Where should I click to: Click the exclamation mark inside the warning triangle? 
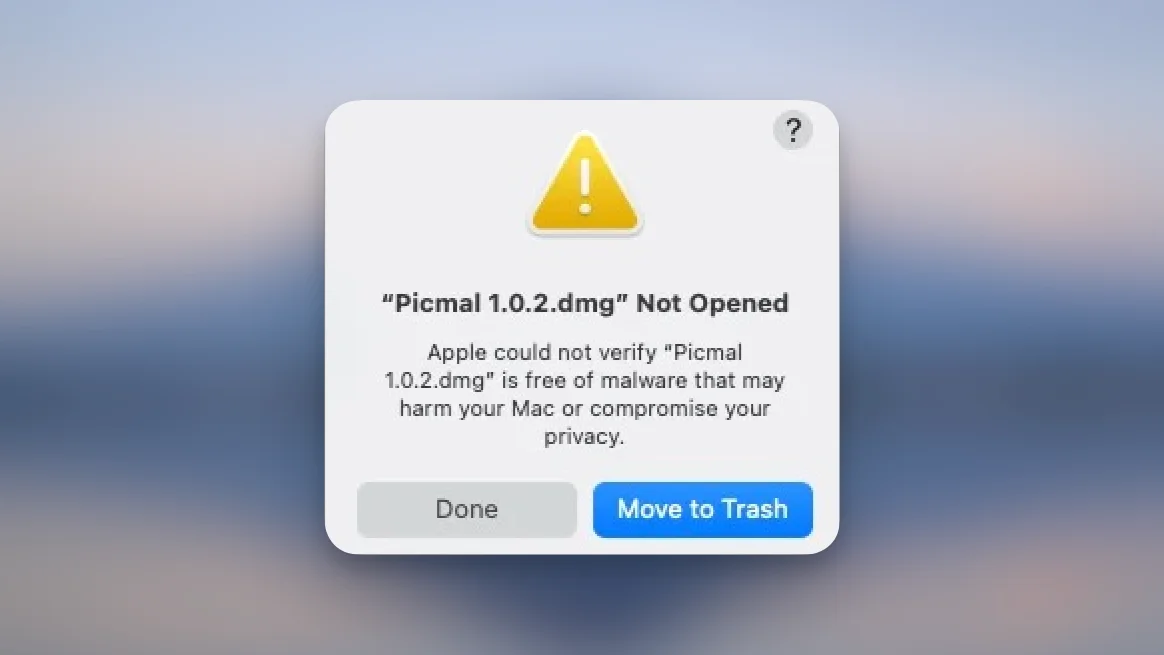[585, 186]
